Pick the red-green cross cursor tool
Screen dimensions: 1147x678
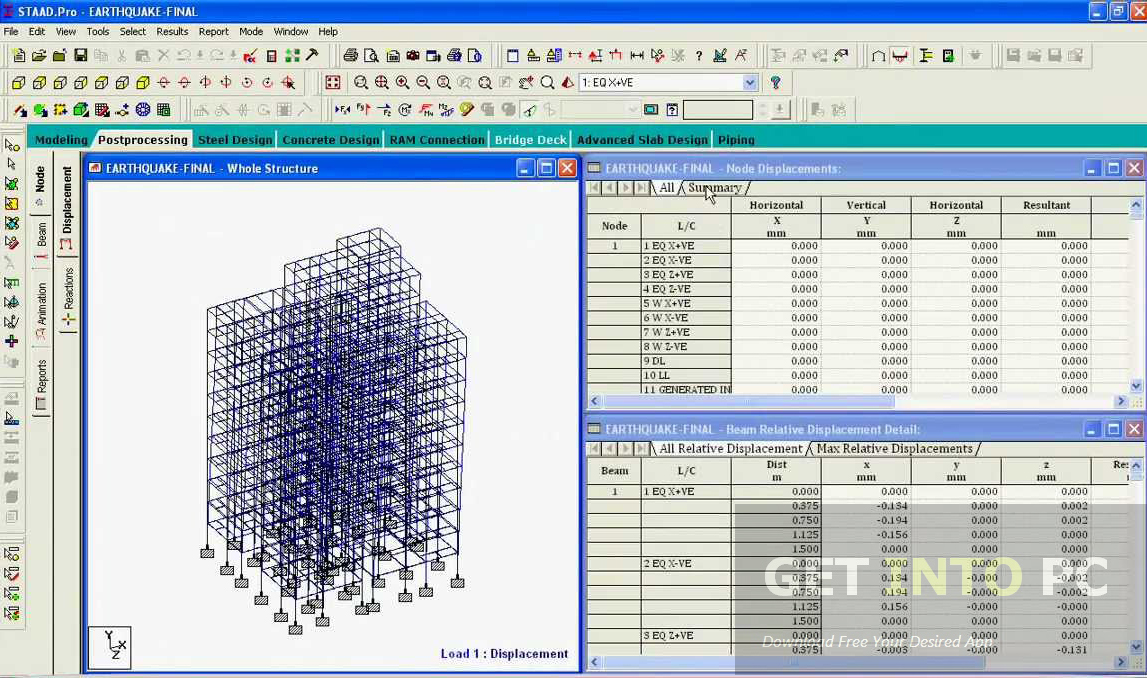pyautogui.click(x=12, y=341)
